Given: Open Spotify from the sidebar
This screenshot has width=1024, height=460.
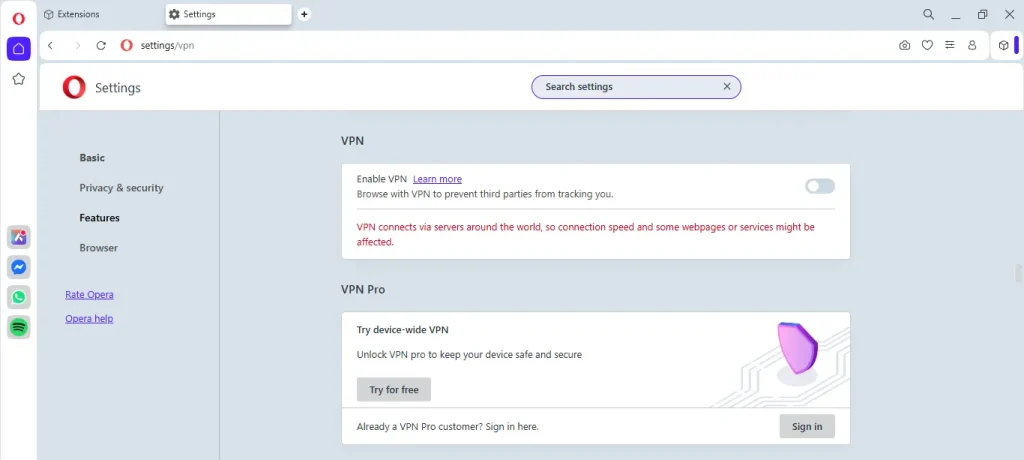Looking at the screenshot, I should coord(18,327).
